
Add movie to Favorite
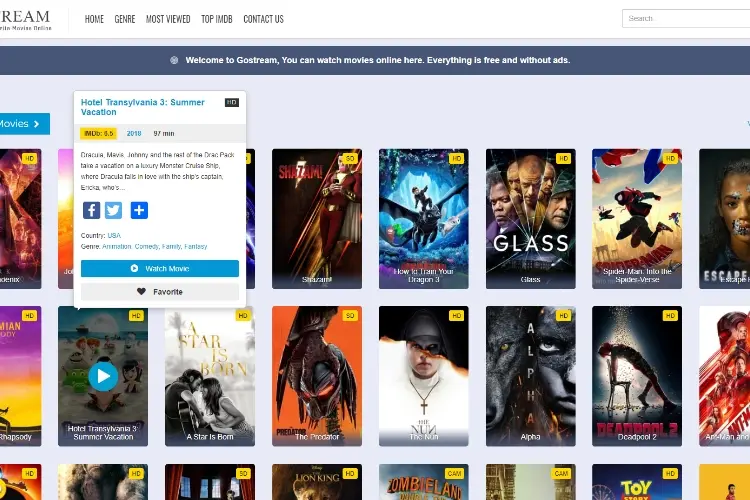[x=160, y=291]
